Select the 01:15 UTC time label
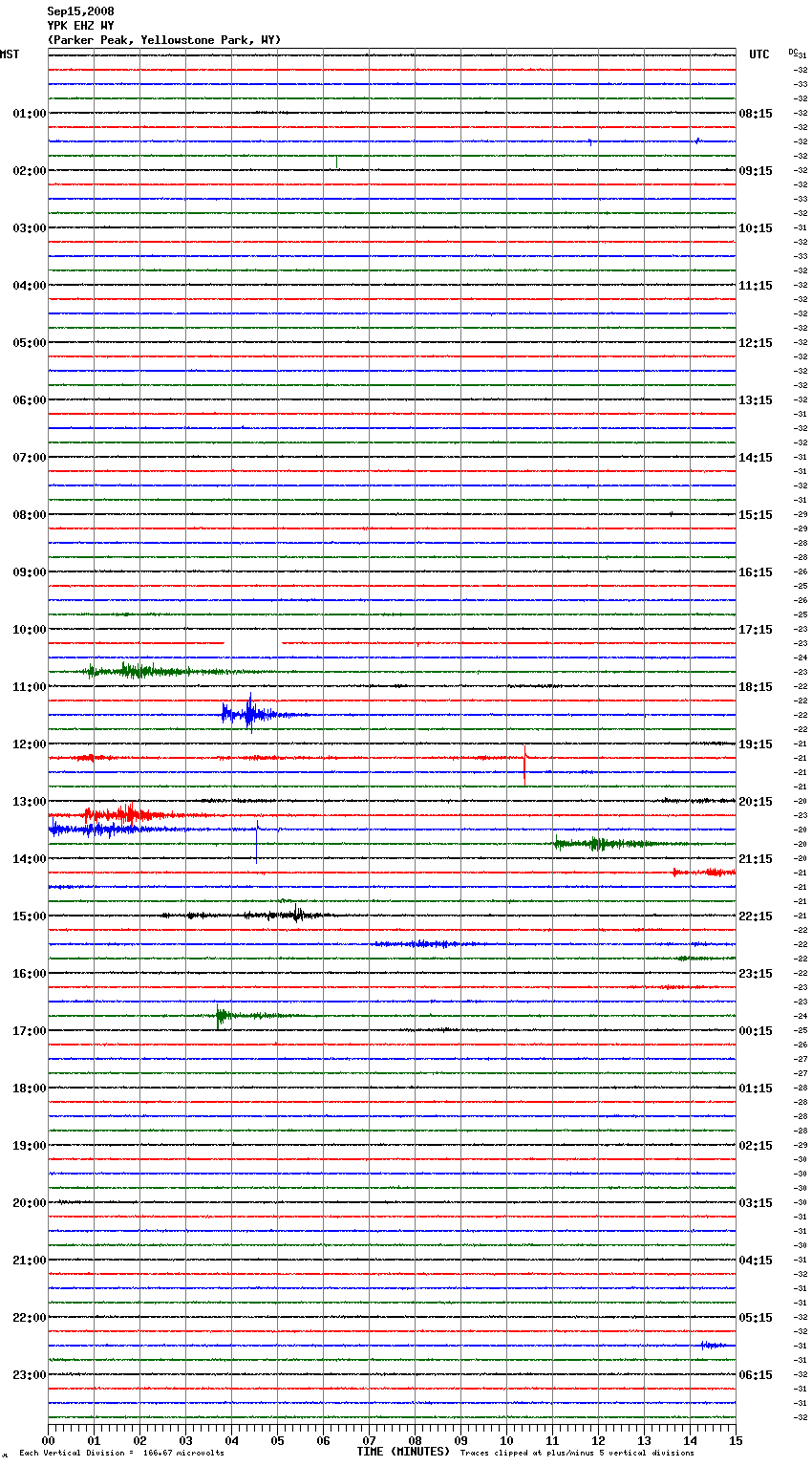Image resolution: width=812 pixels, height=1466 pixels. pyautogui.click(x=756, y=1089)
